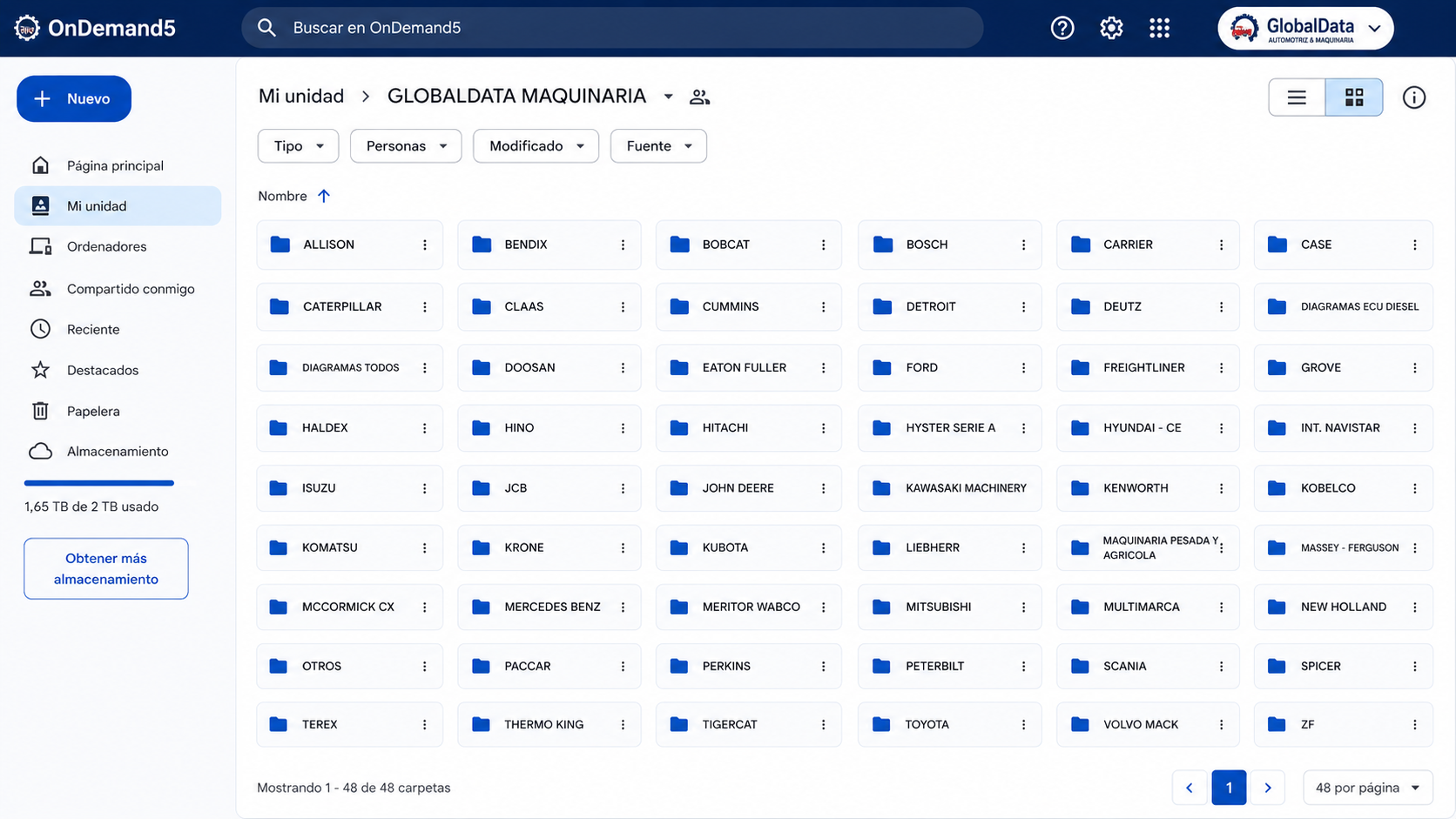This screenshot has width=1456, height=819.
Task: Open more options for HINO folder
Action: tap(623, 427)
